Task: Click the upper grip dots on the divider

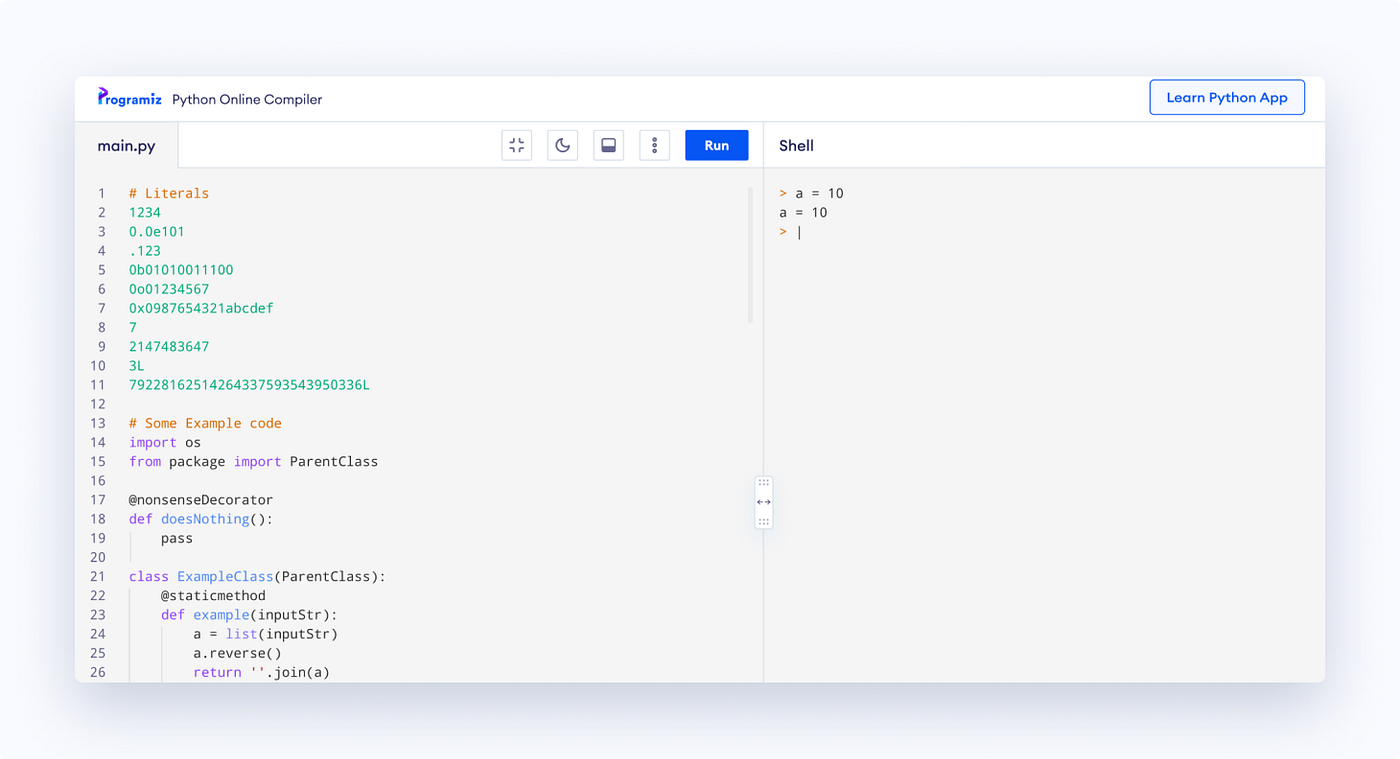Action: pyautogui.click(x=763, y=481)
